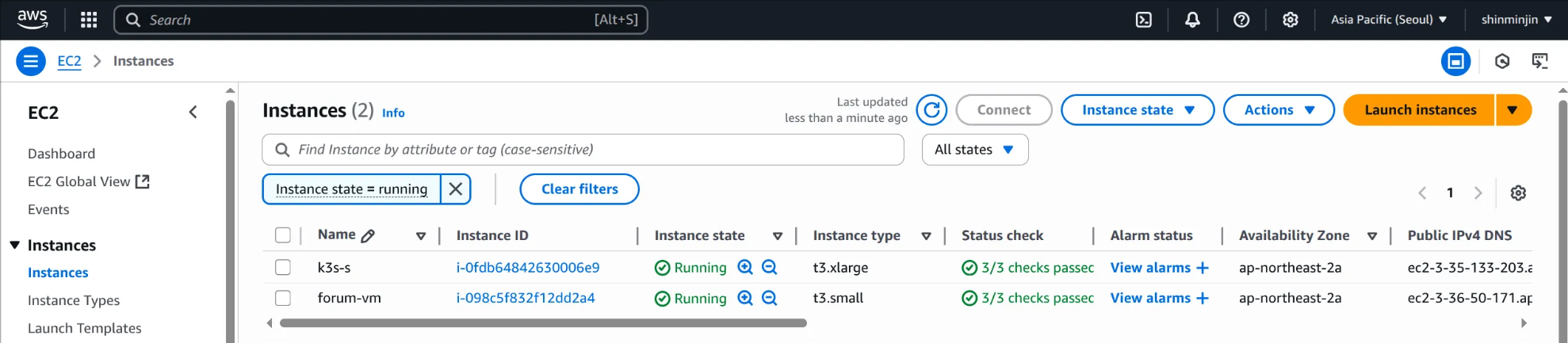Zoom-in filter icon for forum-vm state
The height and width of the screenshot is (343, 1568).
pos(745,298)
